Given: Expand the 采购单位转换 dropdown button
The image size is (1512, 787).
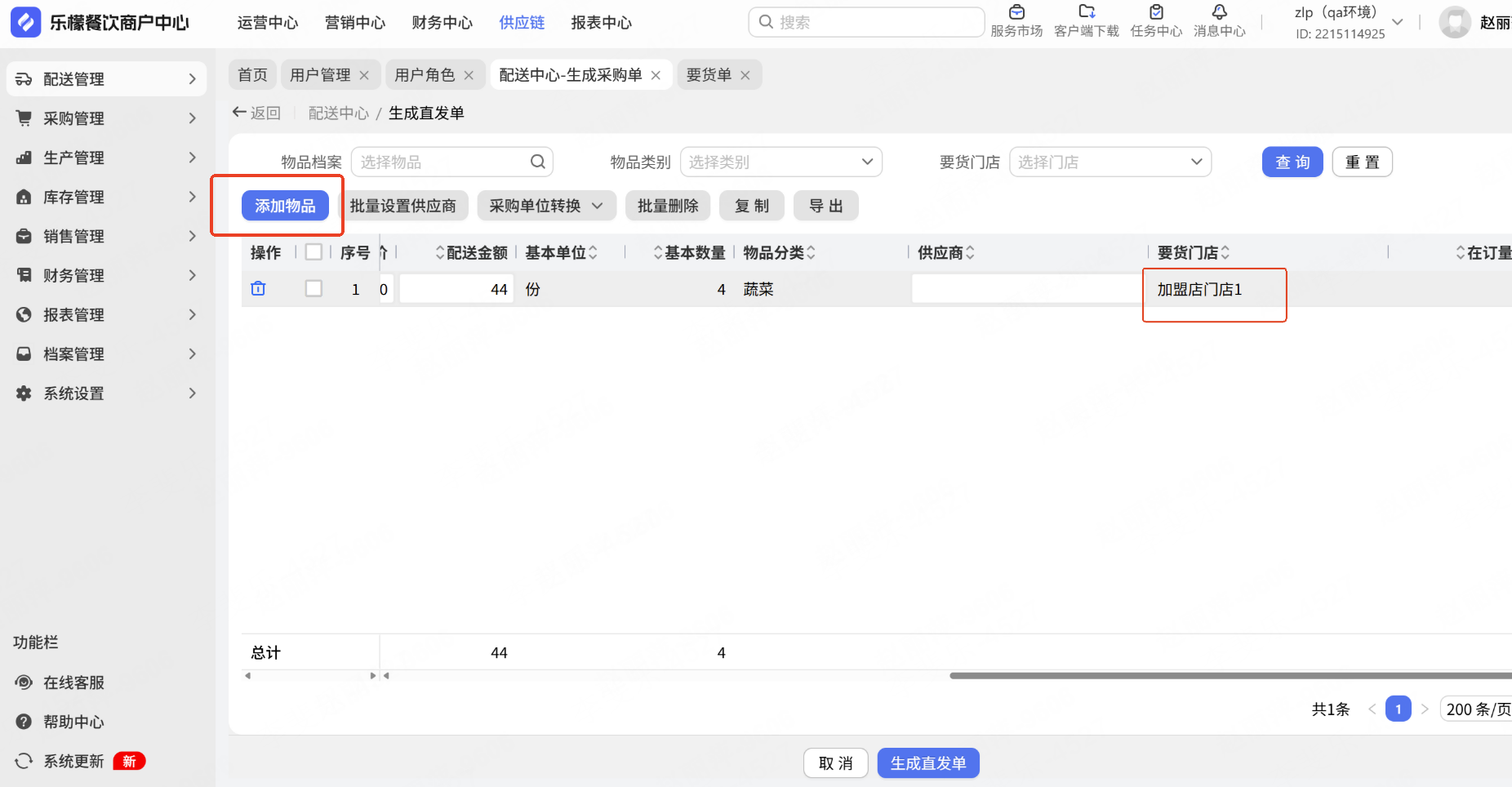Looking at the screenshot, I should pyautogui.click(x=546, y=206).
